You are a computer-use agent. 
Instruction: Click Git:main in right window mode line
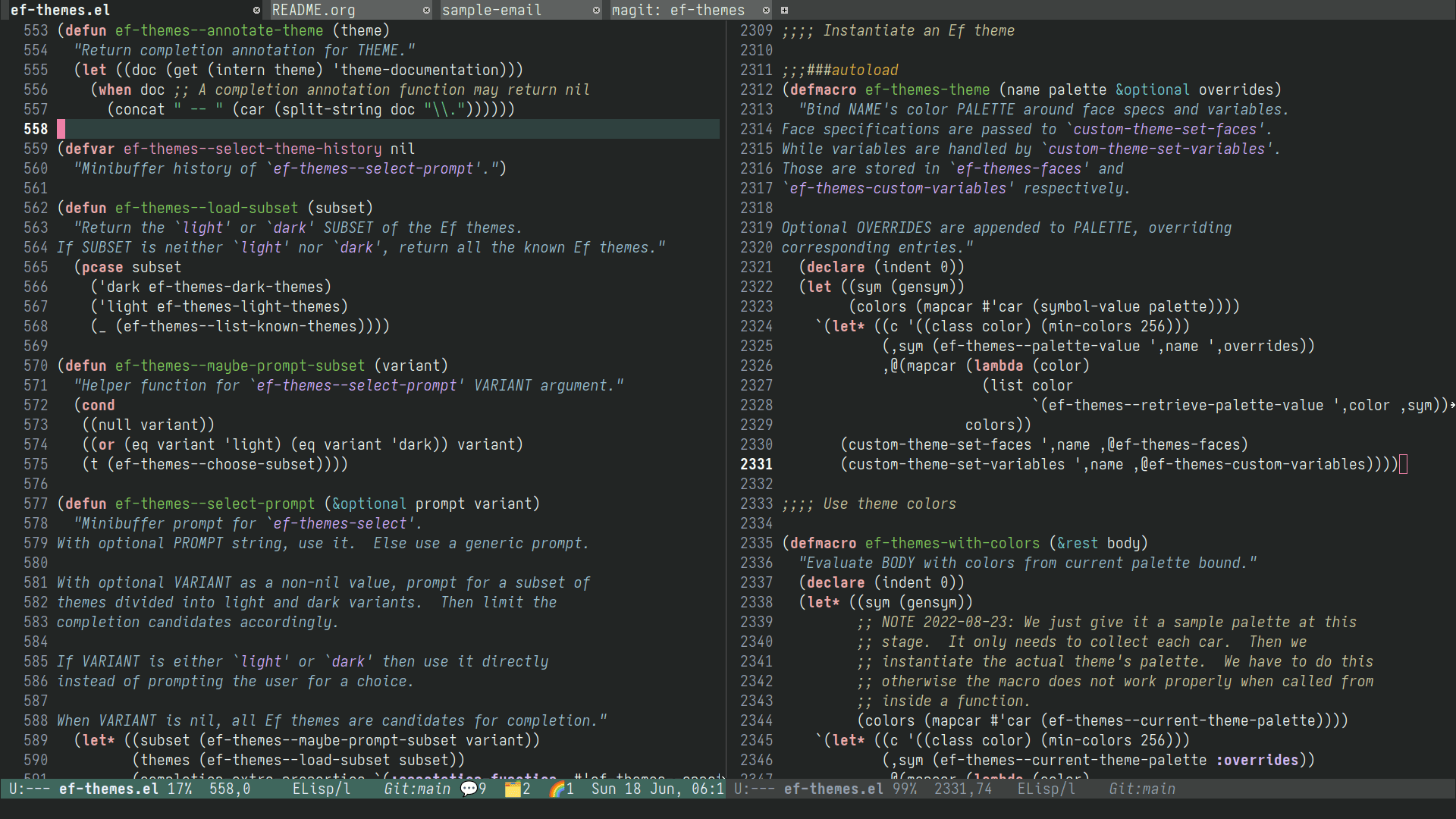coord(1142,789)
